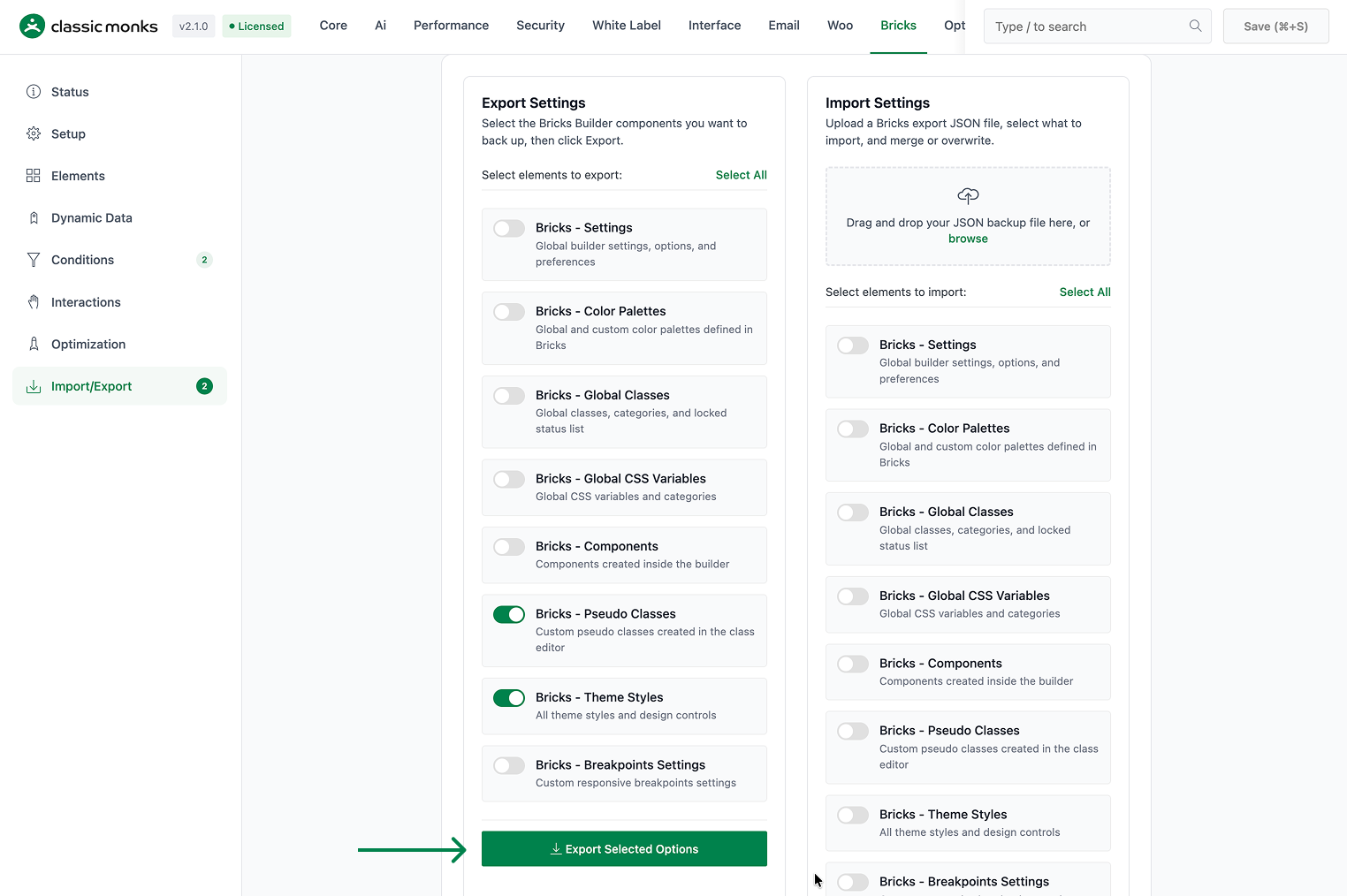Viewport: 1347px width, 896px height.
Task: Click the Conditions count badge
Action: click(204, 260)
